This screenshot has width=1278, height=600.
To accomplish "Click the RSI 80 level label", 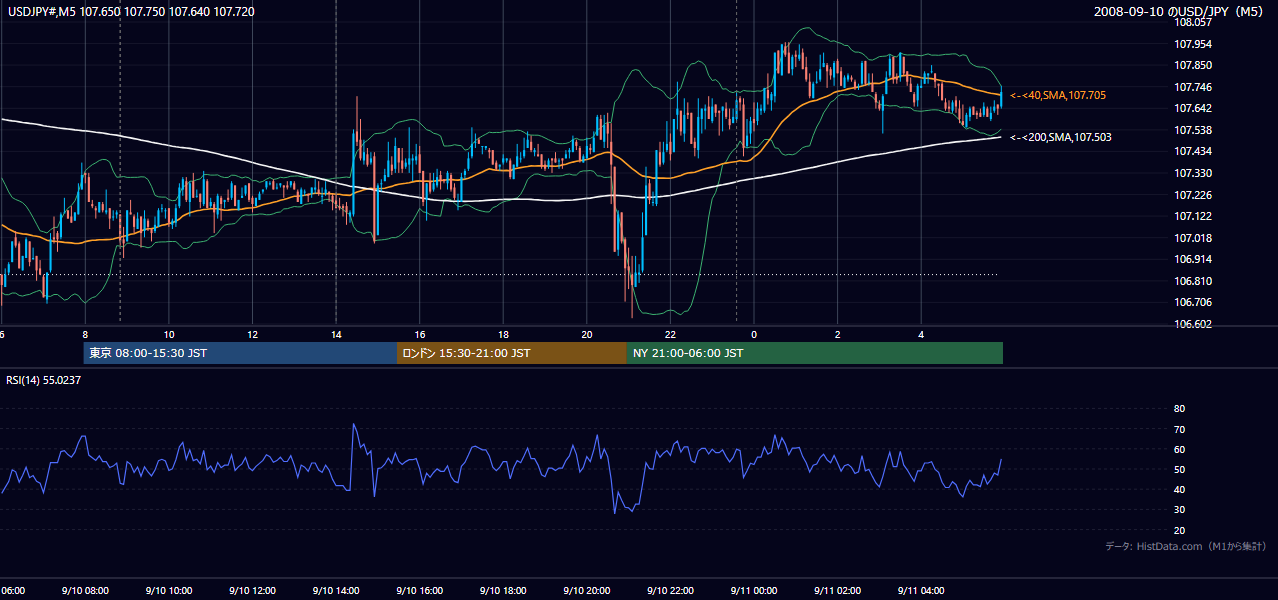I will click(x=1179, y=409).
